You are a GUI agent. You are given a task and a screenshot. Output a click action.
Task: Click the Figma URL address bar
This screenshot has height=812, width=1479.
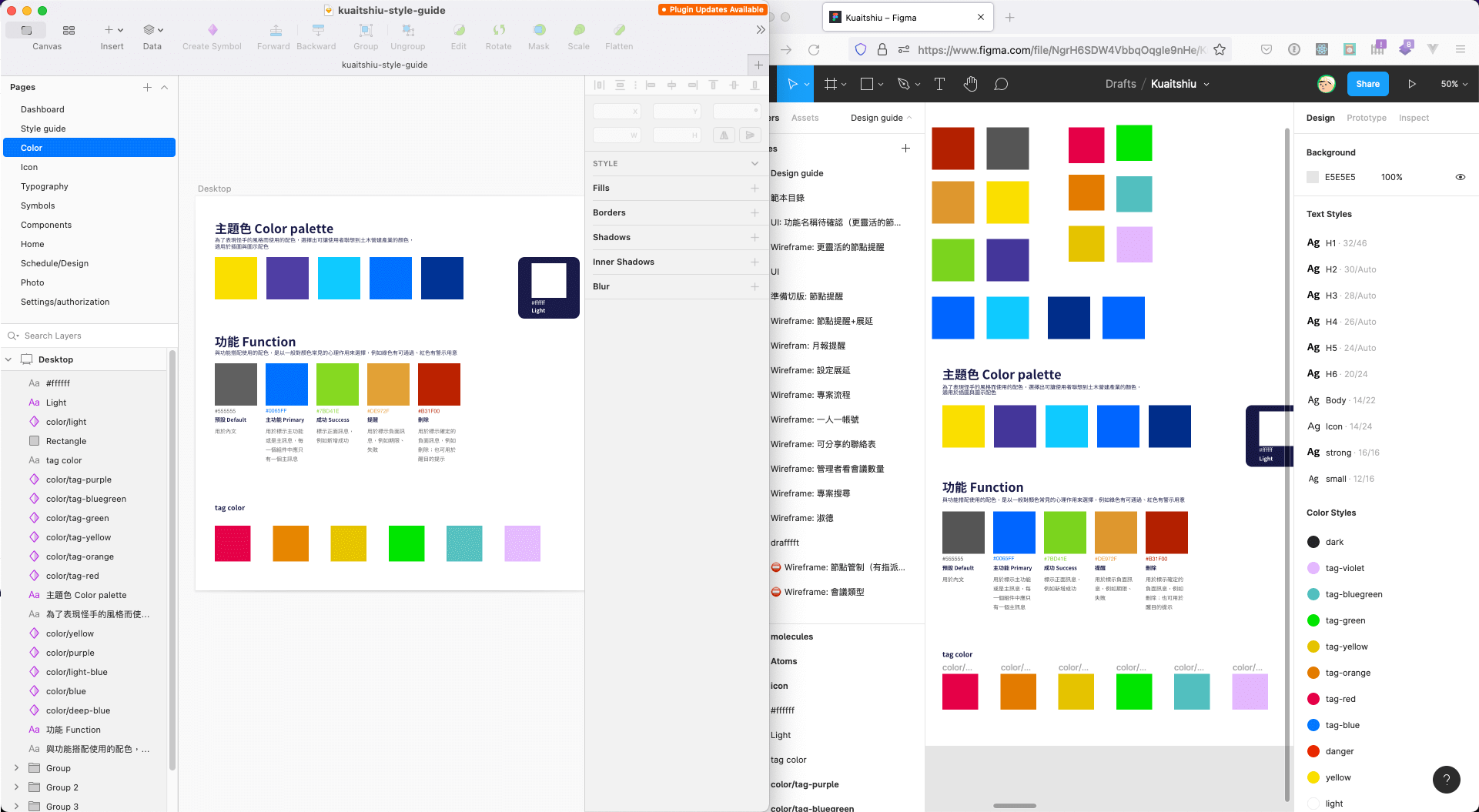1061,50
